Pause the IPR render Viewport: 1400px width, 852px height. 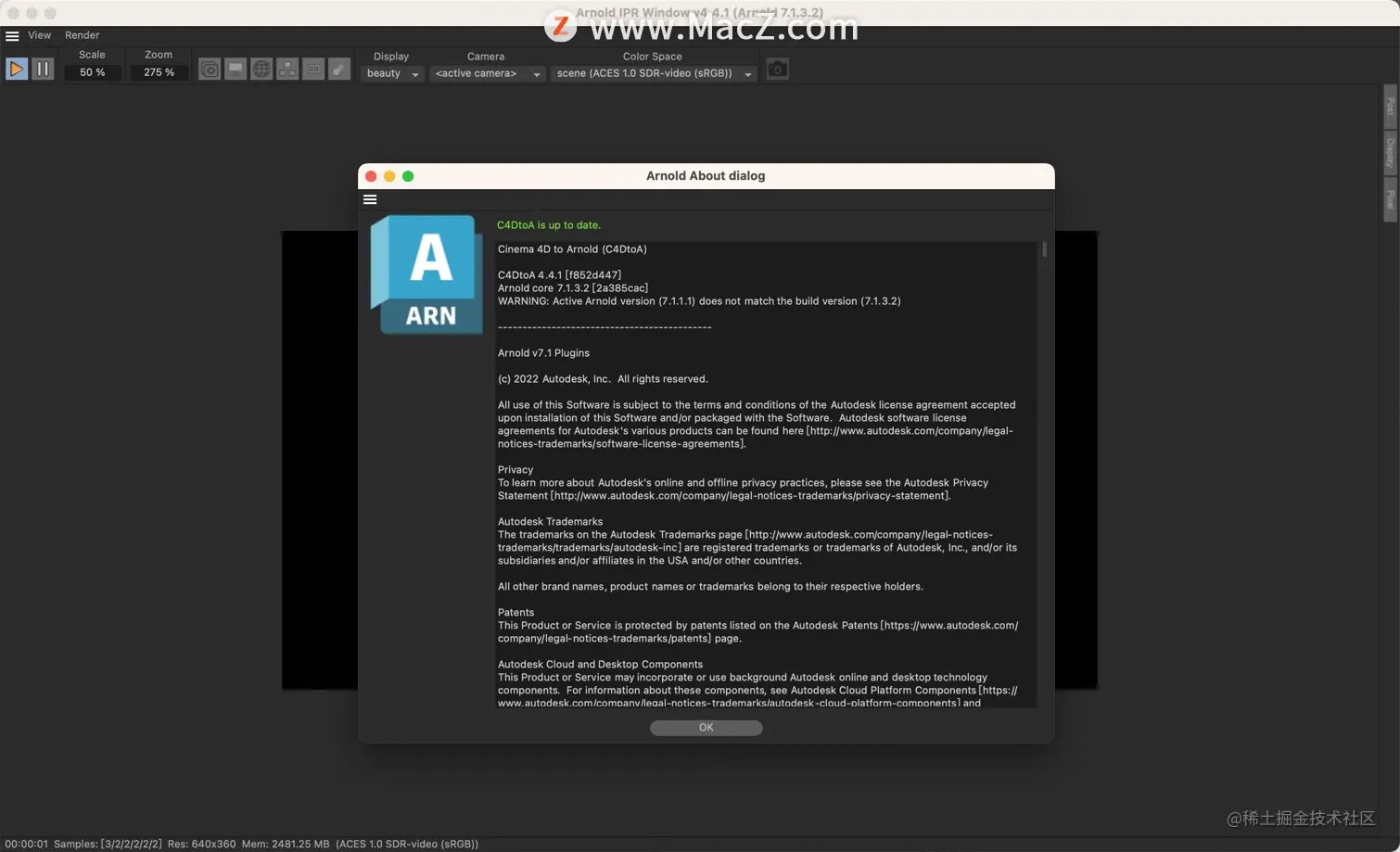point(43,70)
